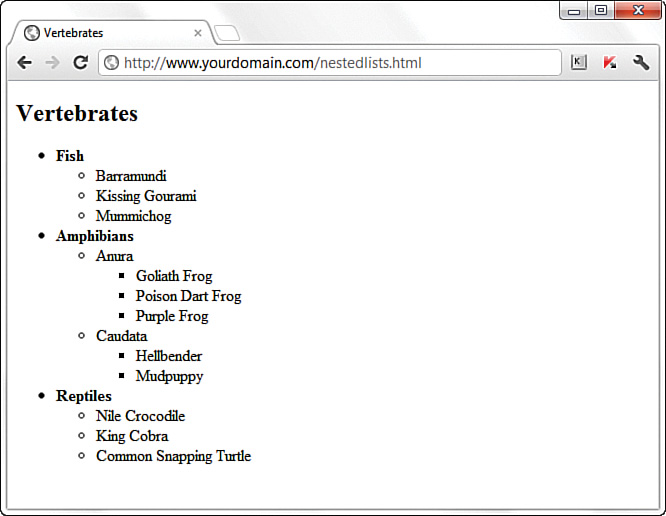The width and height of the screenshot is (666, 516).
Task: Click Caudata in the list
Action: [121, 336]
